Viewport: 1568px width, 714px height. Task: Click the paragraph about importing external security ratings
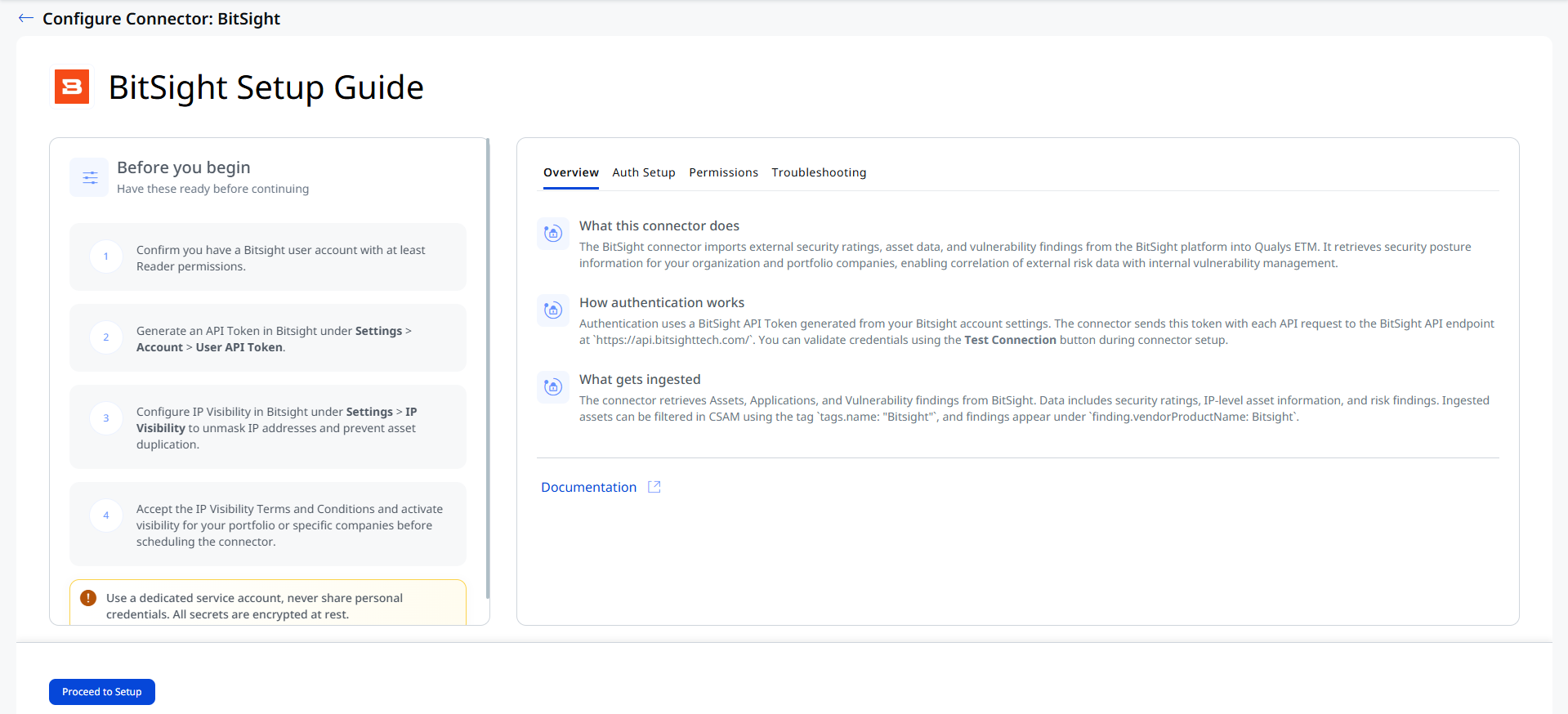pos(1025,255)
